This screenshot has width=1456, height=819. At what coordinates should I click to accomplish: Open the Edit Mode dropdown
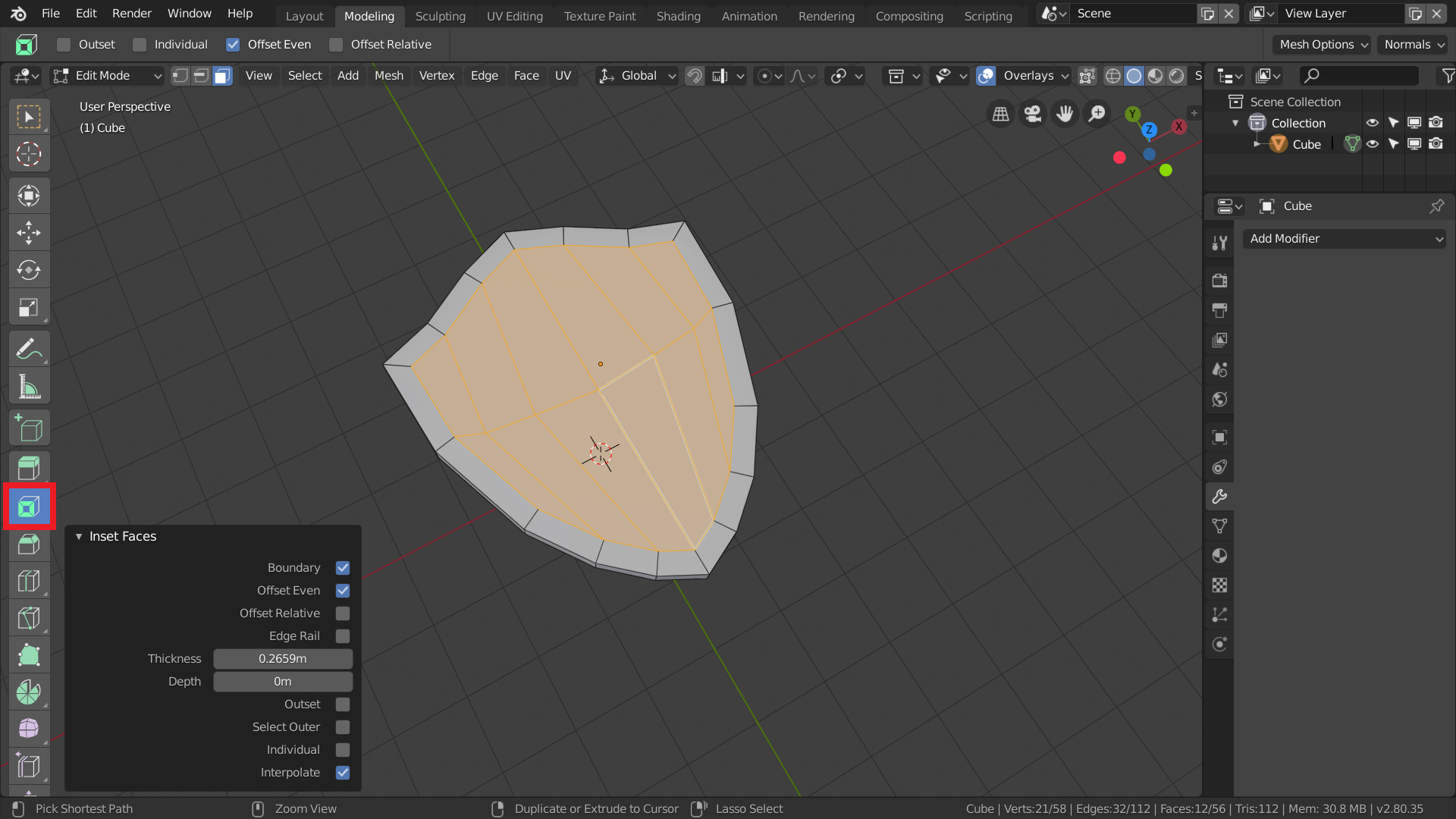click(107, 76)
